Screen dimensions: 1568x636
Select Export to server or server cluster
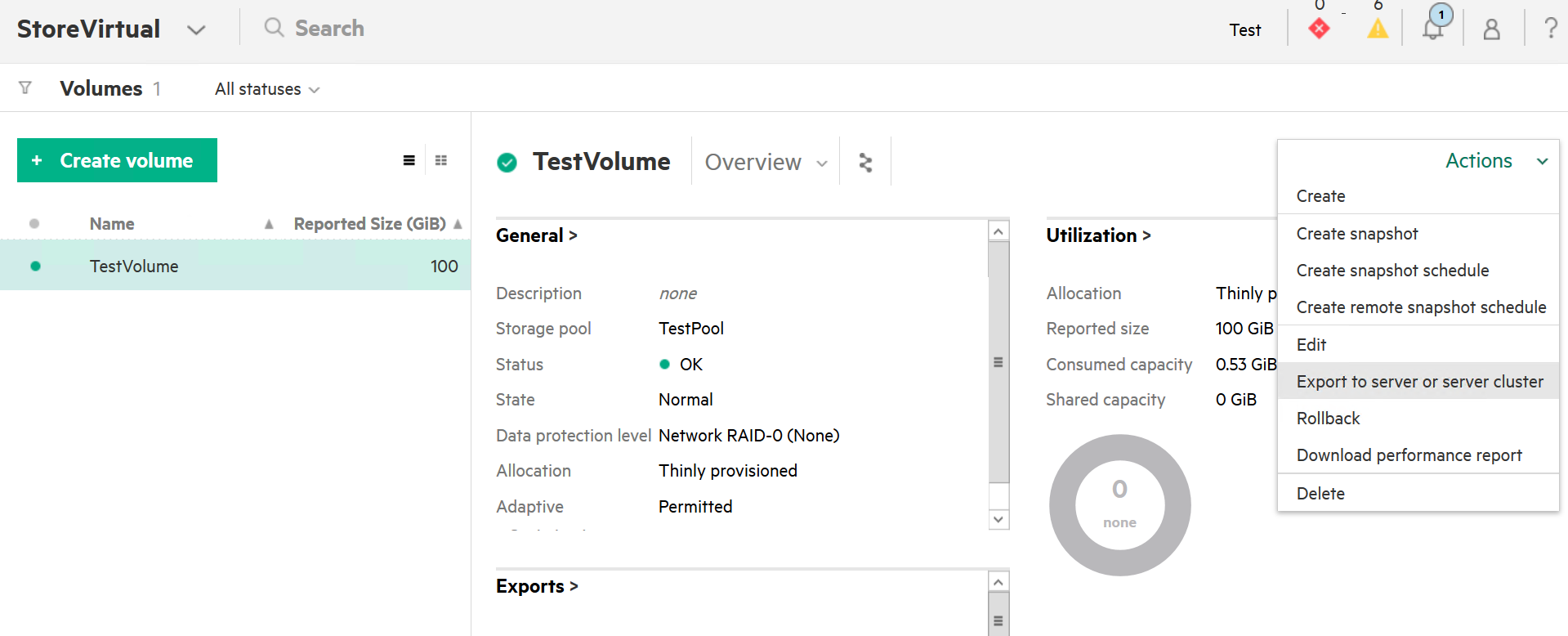tap(1418, 382)
